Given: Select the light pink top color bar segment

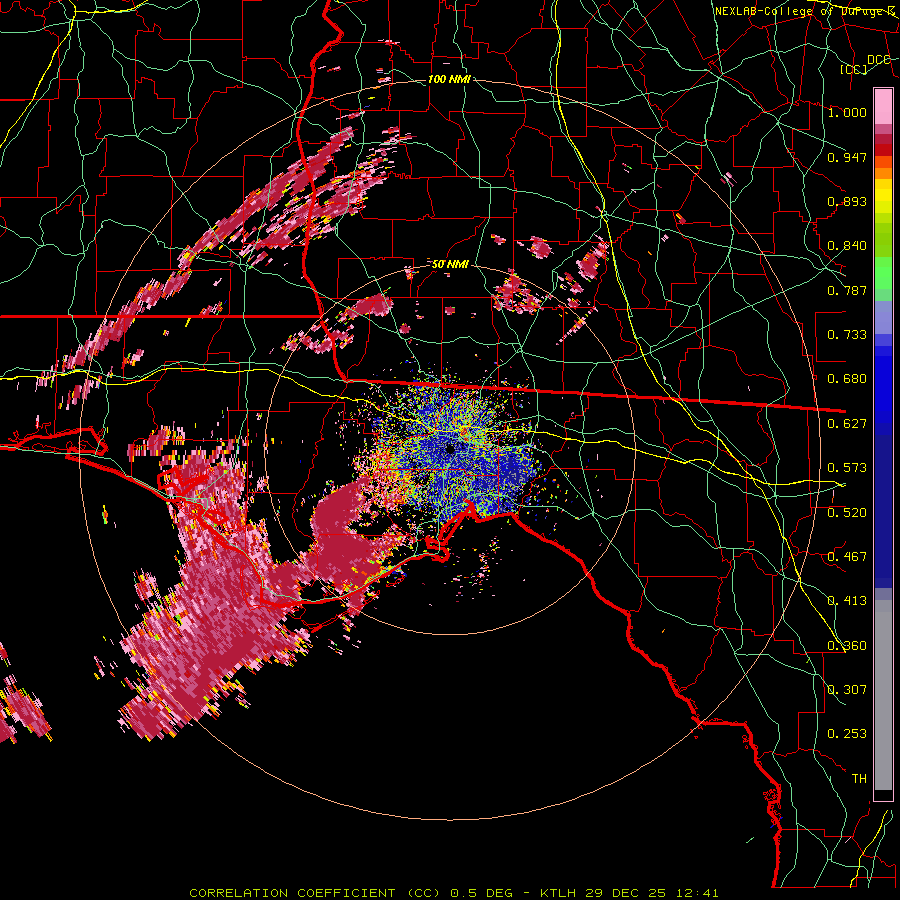Looking at the screenshot, I should [883, 106].
